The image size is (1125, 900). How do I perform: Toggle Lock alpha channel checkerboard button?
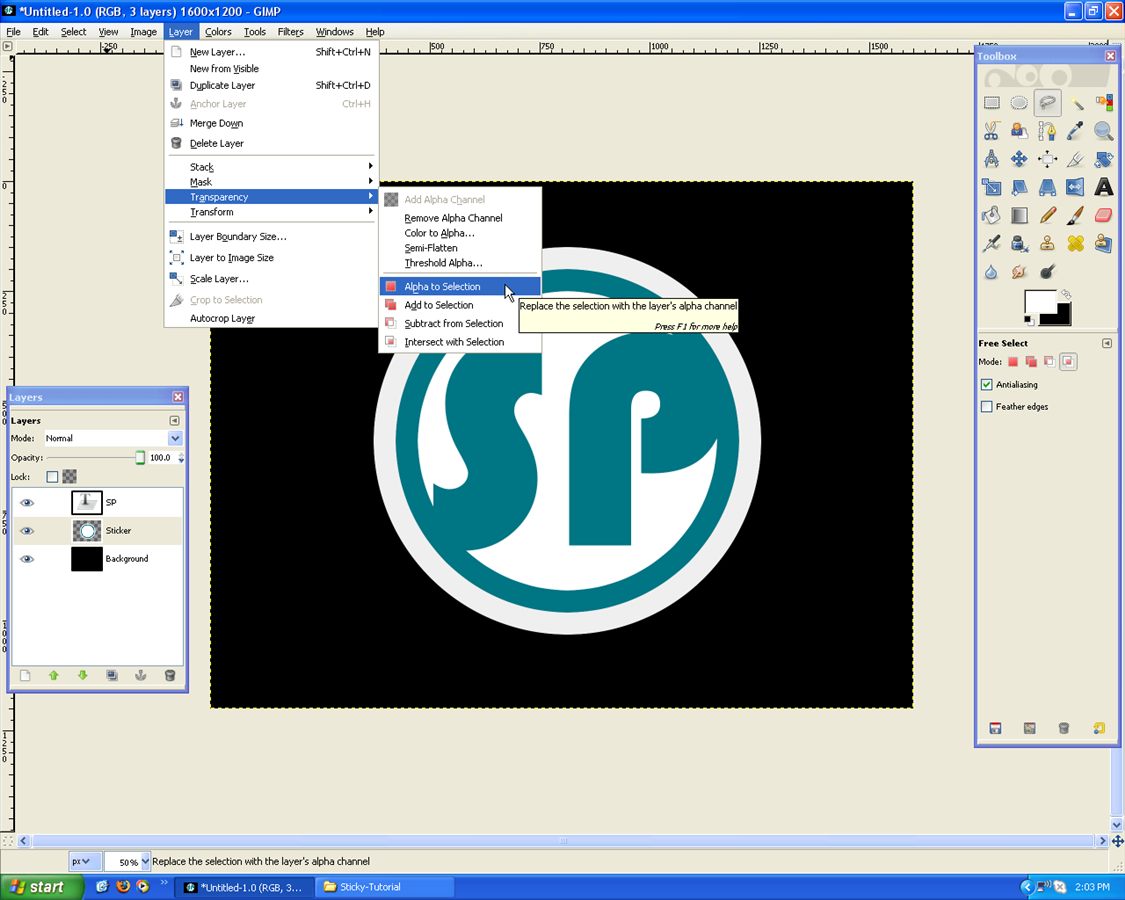[70, 477]
